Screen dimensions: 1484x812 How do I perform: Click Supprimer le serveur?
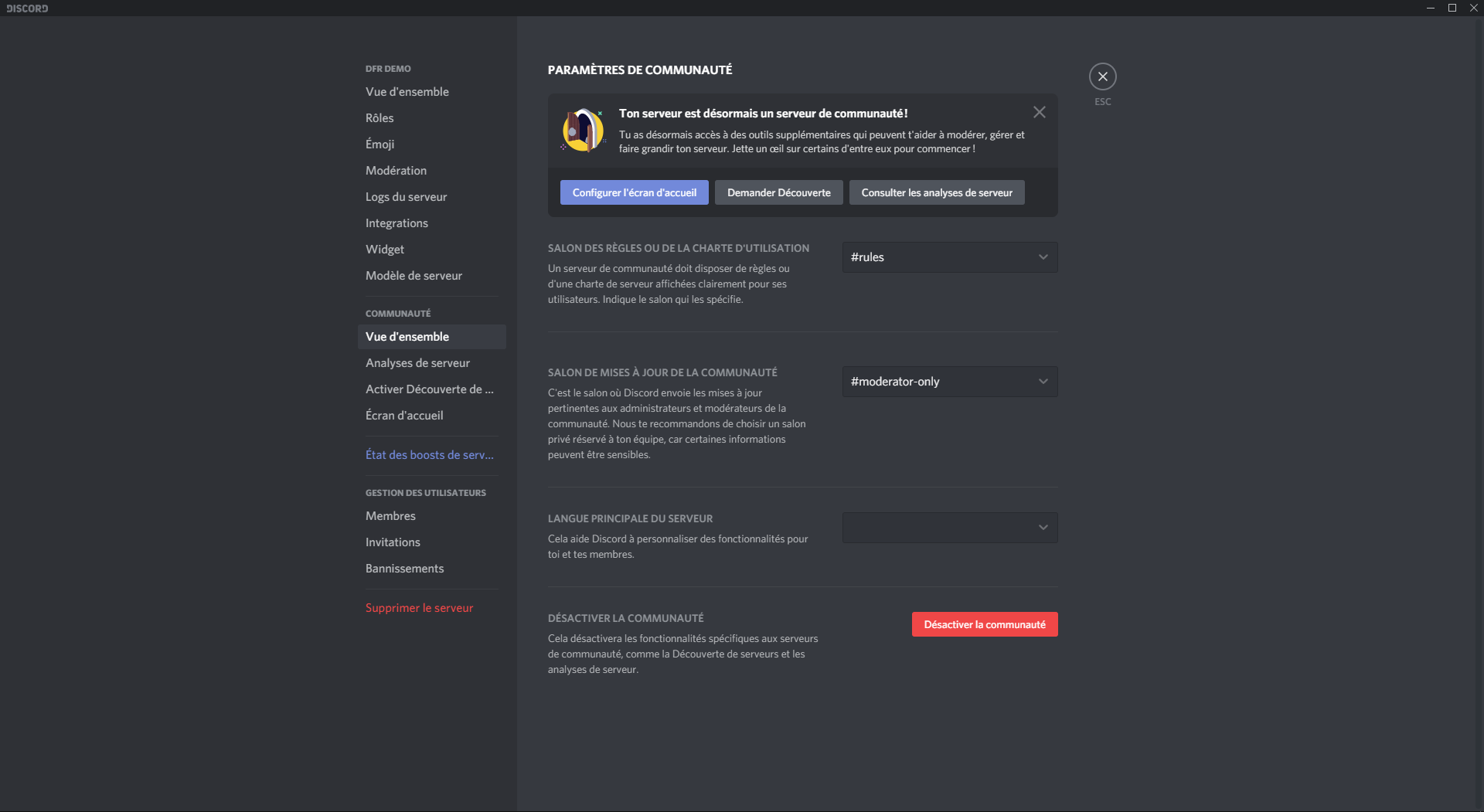point(418,607)
